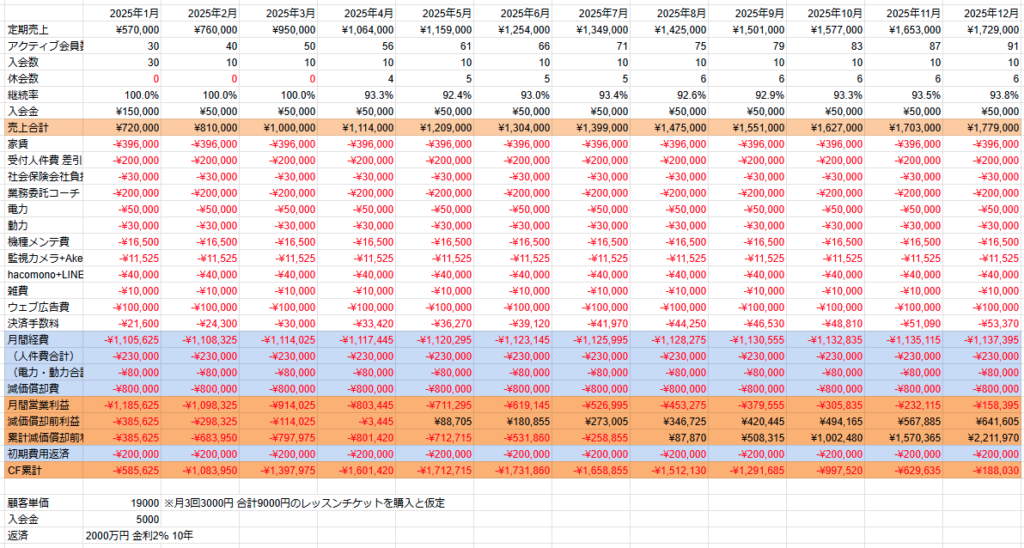The image size is (1024, 548).
Task: Select the -¥801,420 cumulative profit cell
Action: [x=357, y=438]
